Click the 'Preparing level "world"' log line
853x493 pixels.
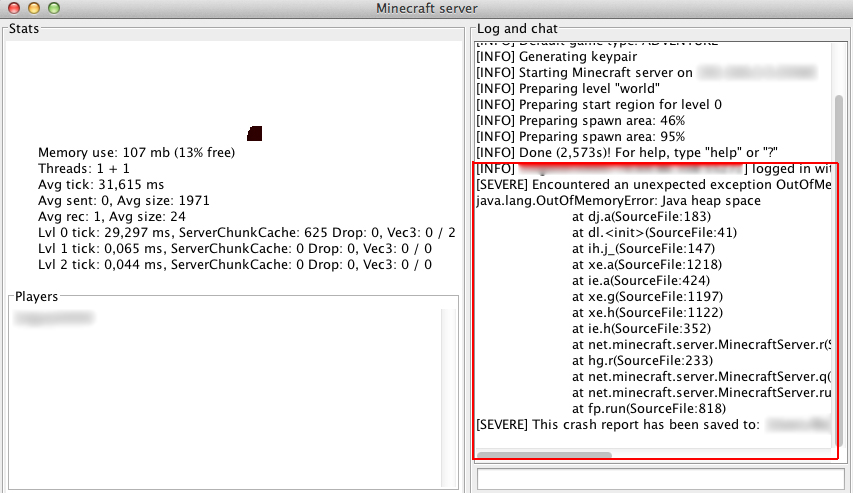[x=568, y=88]
